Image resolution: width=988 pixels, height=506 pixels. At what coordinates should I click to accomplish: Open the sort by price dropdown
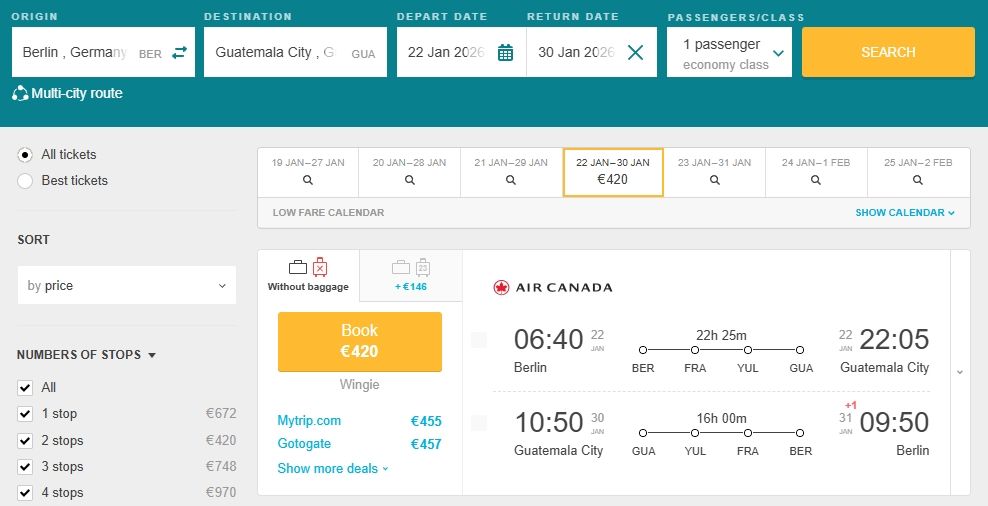click(x=127, y=286)
